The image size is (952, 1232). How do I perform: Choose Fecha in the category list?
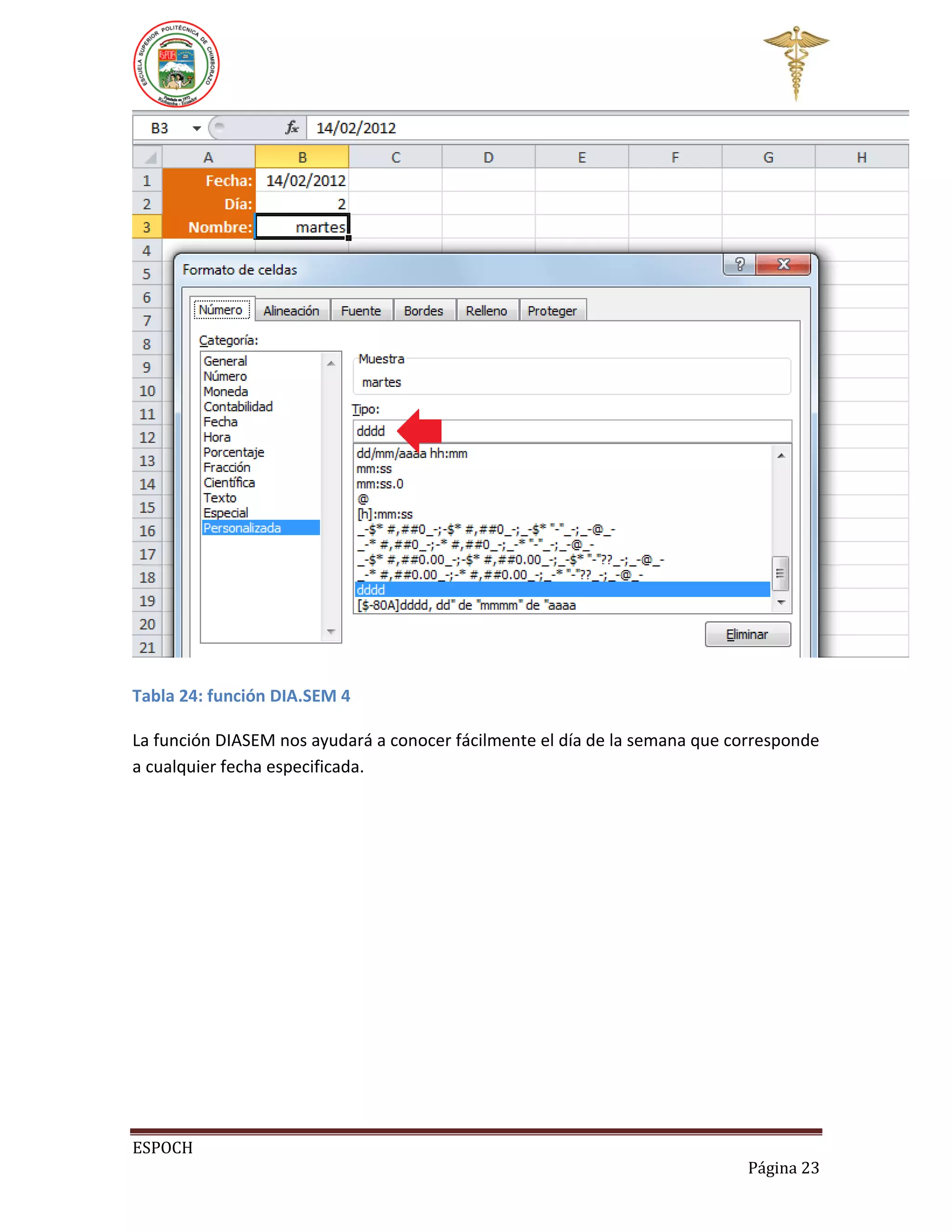point(220,422)
